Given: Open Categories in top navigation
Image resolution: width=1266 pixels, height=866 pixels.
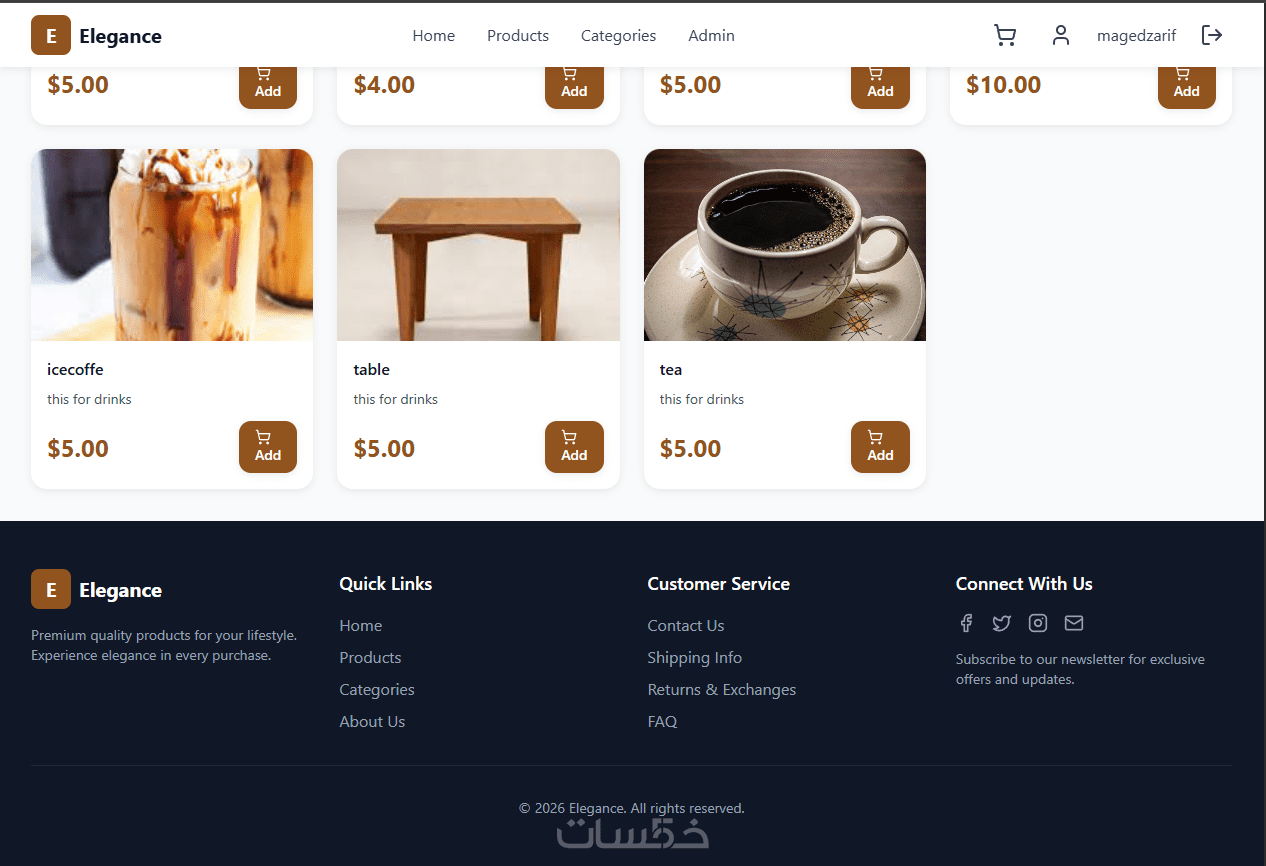Looking at the screenshot, I should 618,36.
